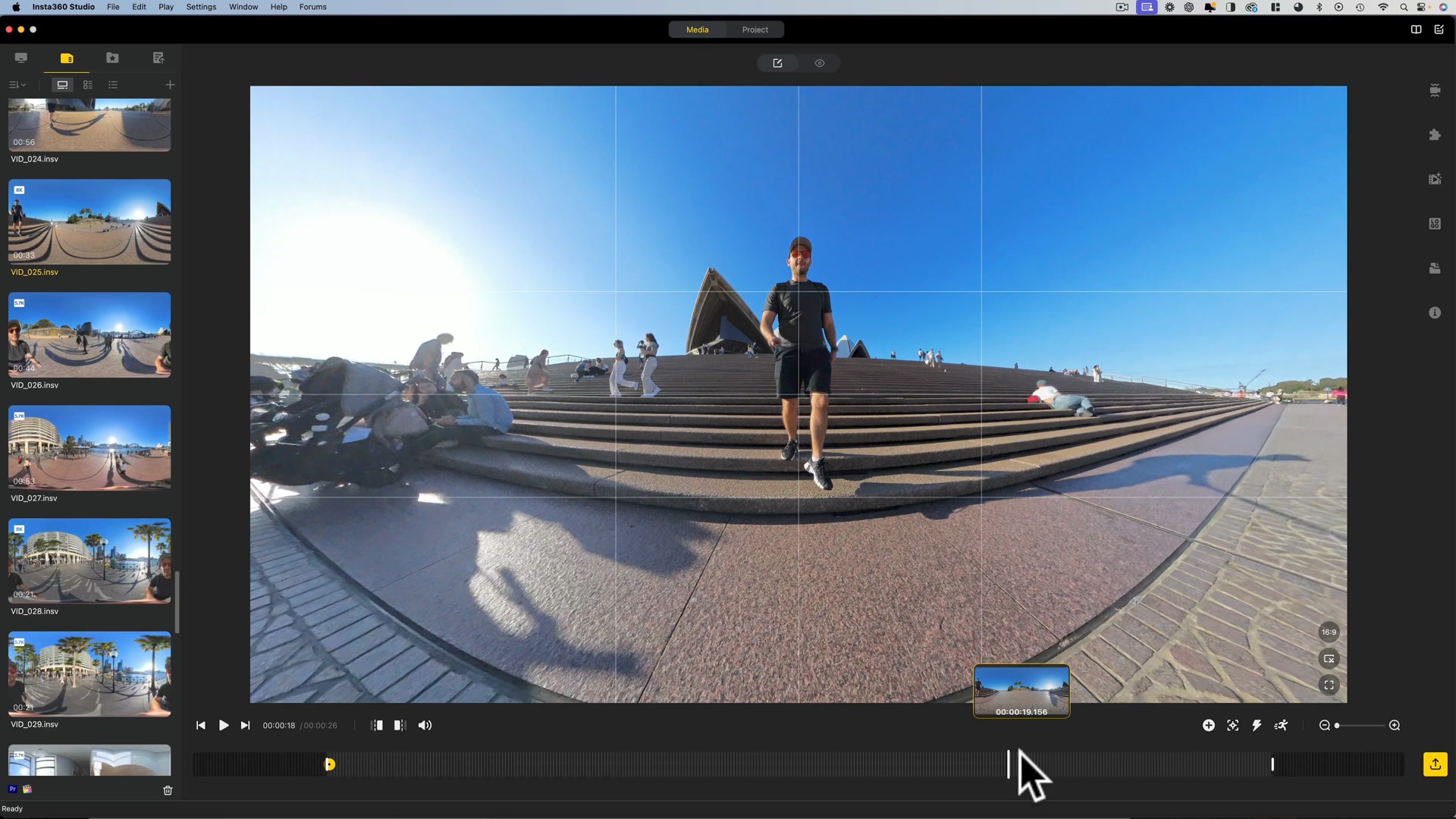Set trim end at playhead
Image resolution: width=1456 pixels, height=819 pixels.
(x=400, y=726)
